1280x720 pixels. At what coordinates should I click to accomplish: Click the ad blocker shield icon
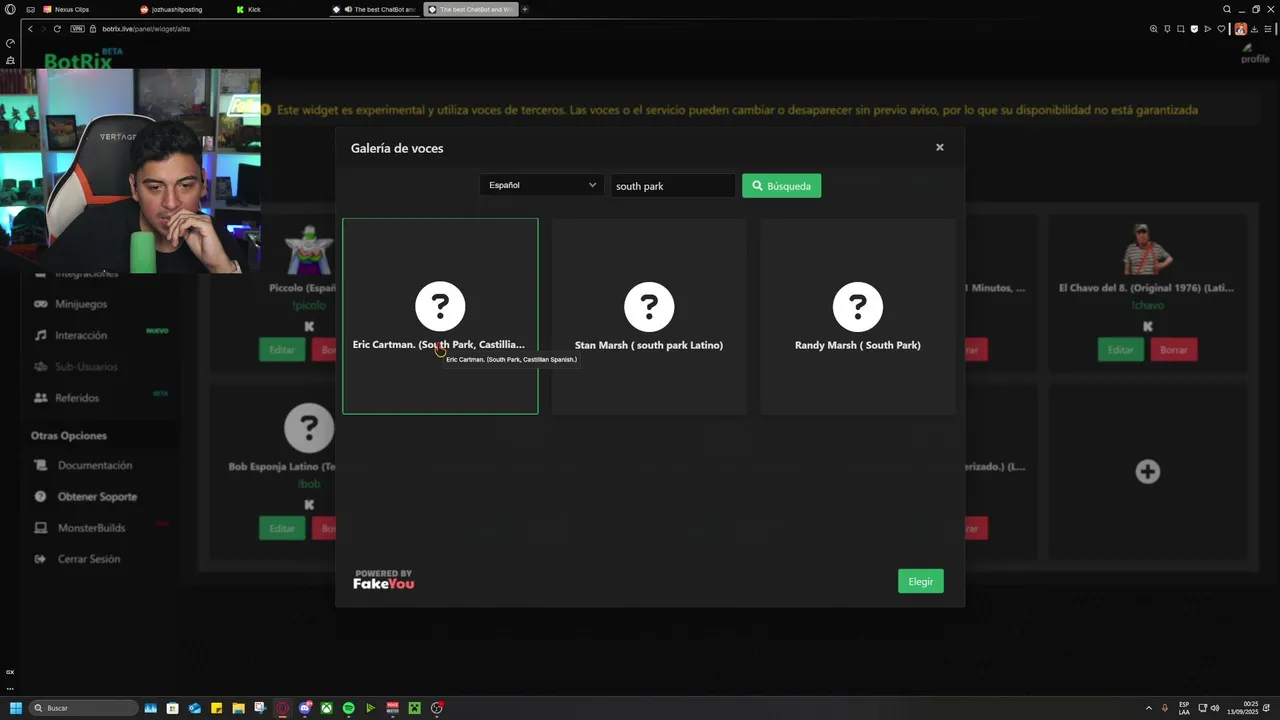[1194, 29]
